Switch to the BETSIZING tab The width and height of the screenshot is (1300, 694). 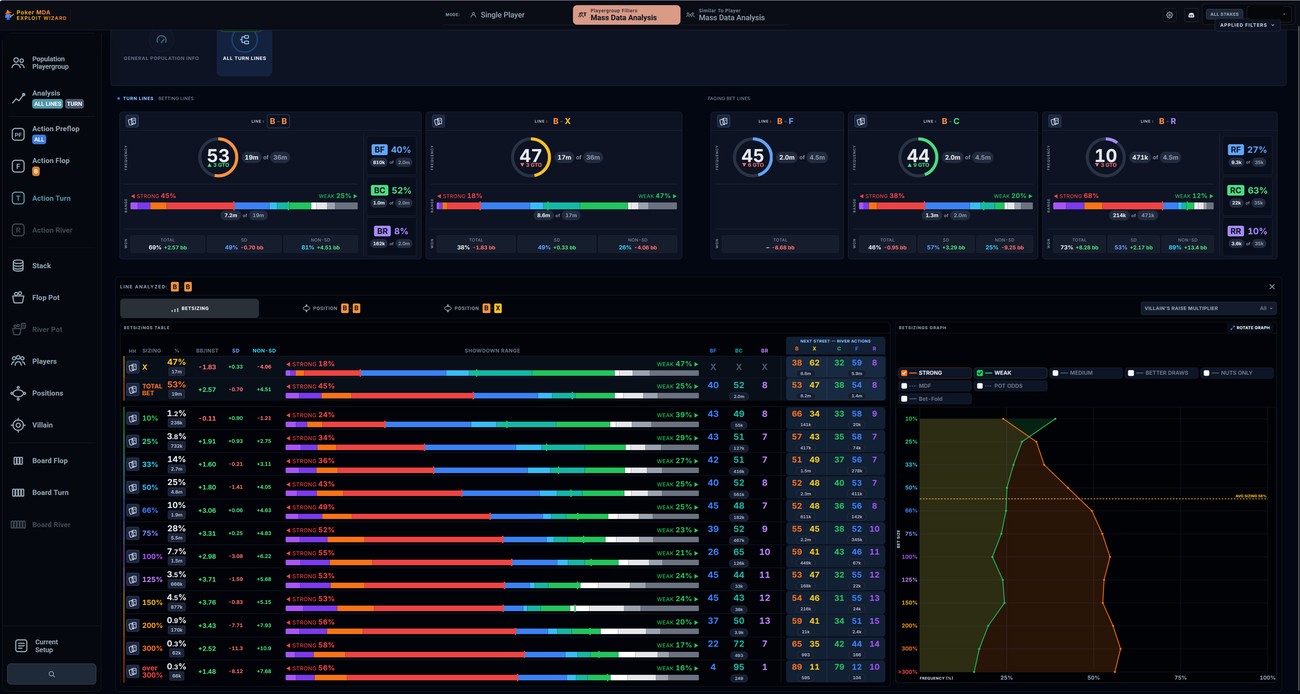tap(189, 308)
